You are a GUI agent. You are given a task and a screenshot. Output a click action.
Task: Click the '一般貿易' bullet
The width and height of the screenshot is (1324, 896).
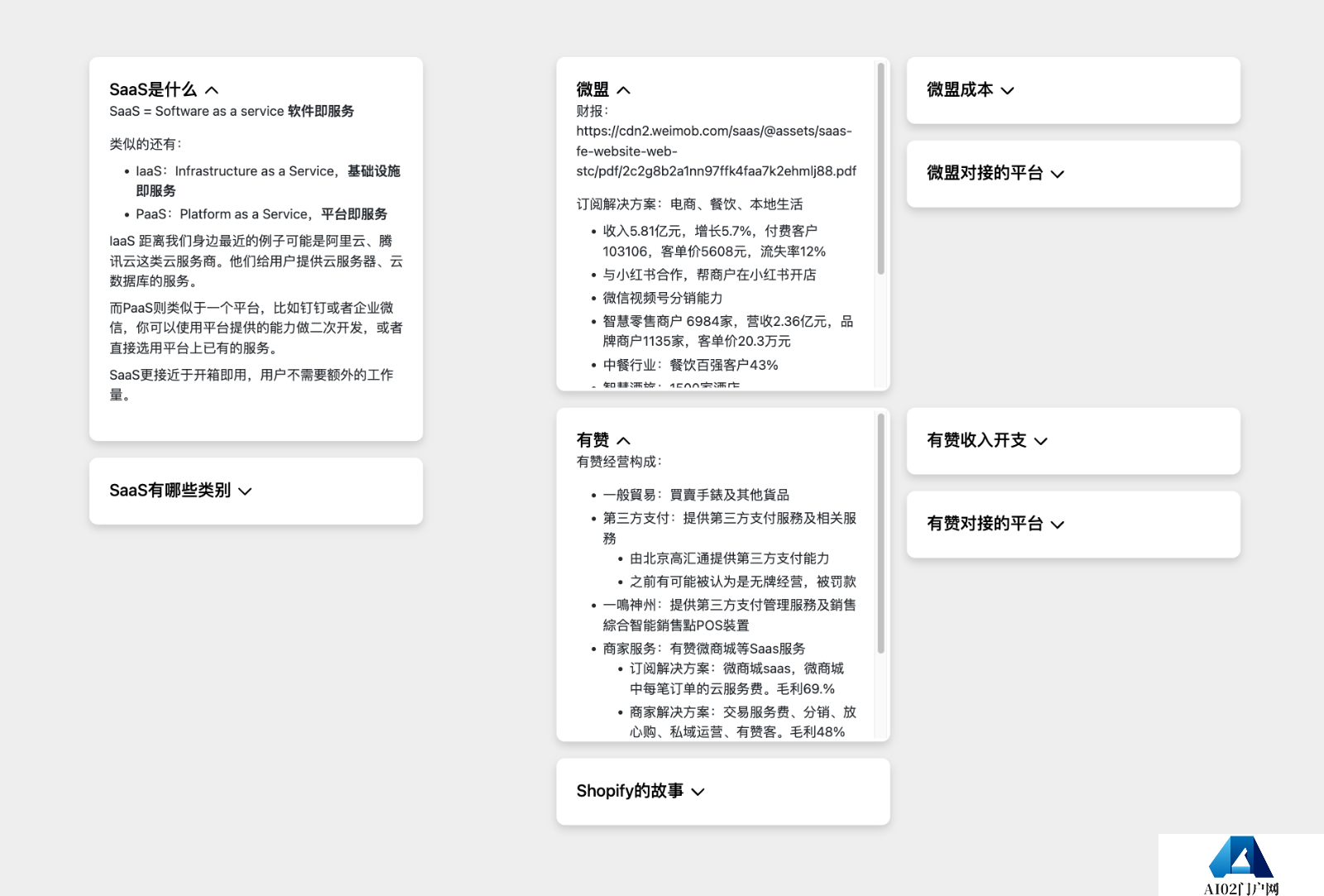point(696,495)
